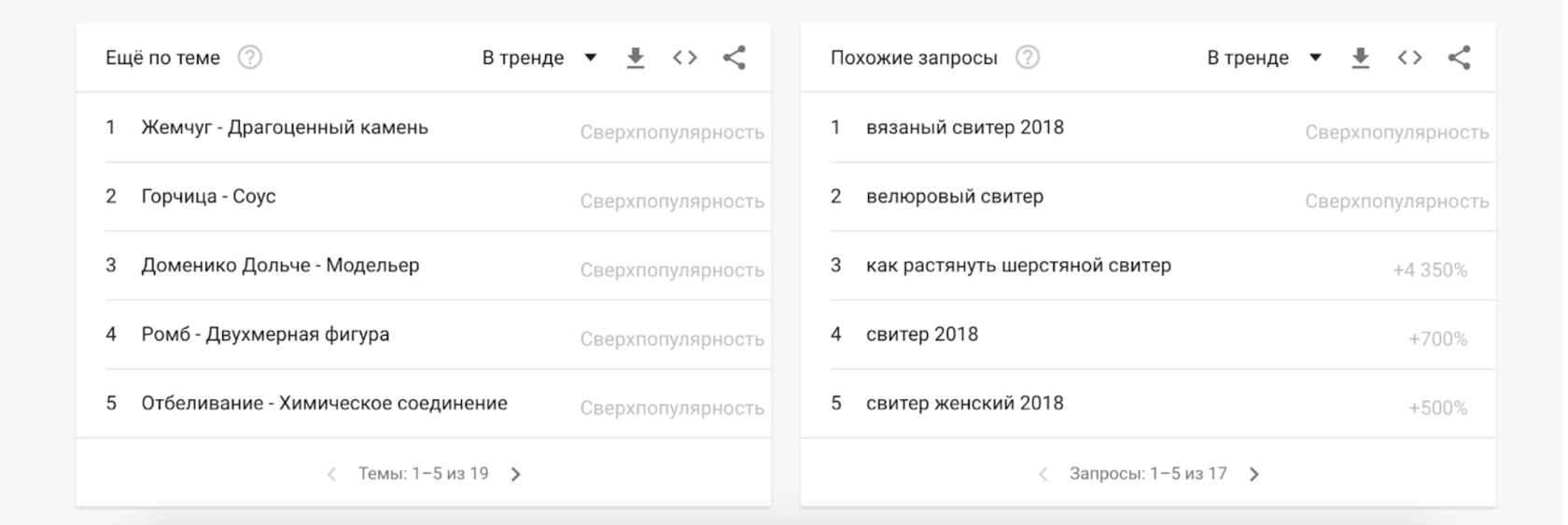
Task: Open topic 'Горчица - Соус'
Action: (x=208, y=197)
